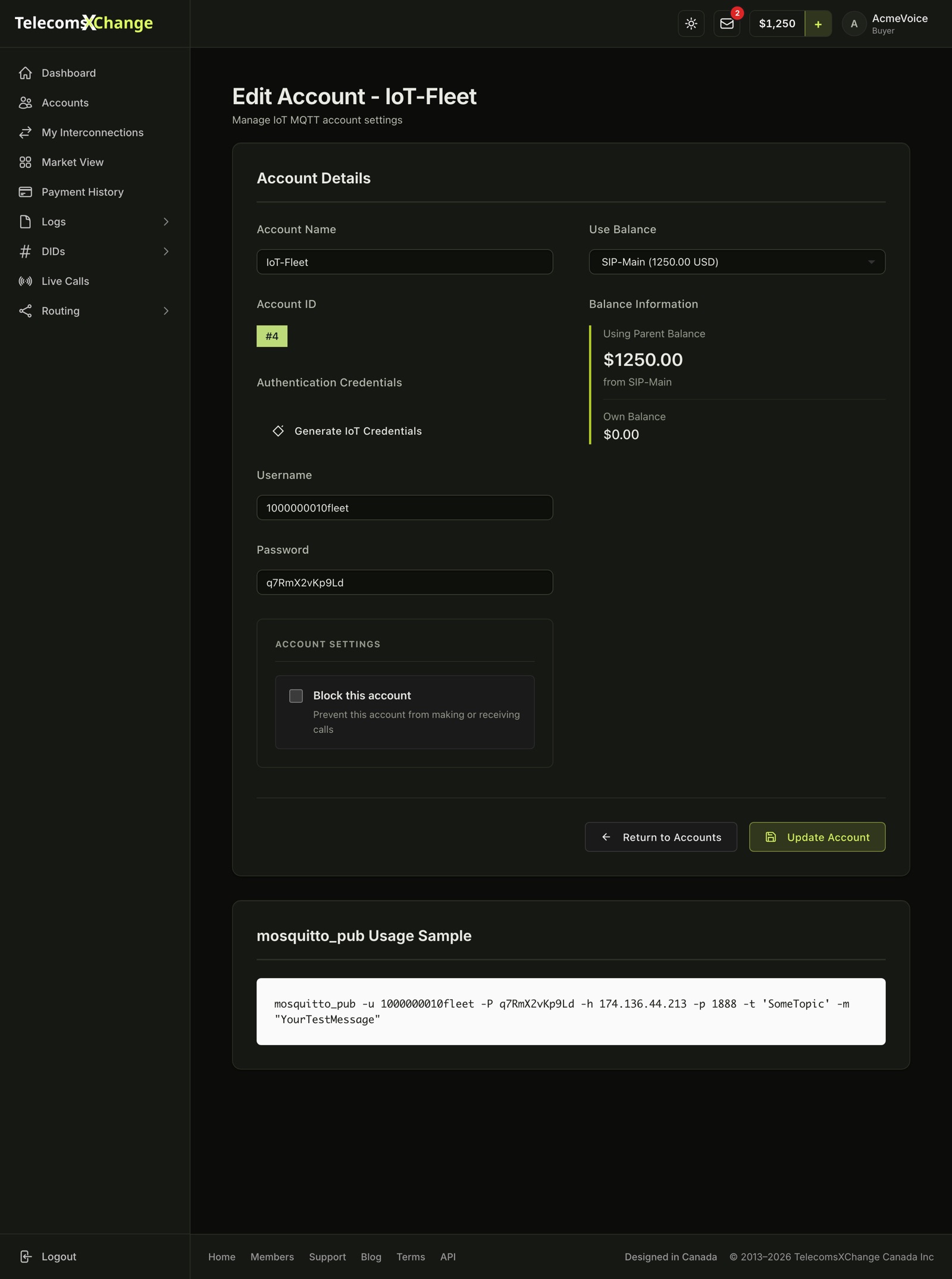Check the Block this account checkbox
This screenshot has width=952, height=1279.
pos(296,695)
